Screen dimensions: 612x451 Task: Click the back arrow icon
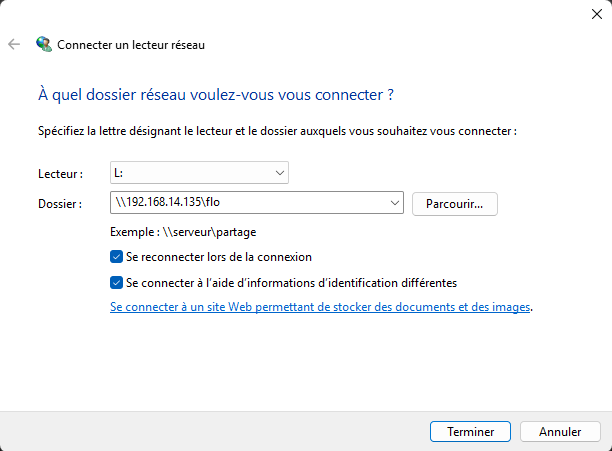(x=14, y=45)
